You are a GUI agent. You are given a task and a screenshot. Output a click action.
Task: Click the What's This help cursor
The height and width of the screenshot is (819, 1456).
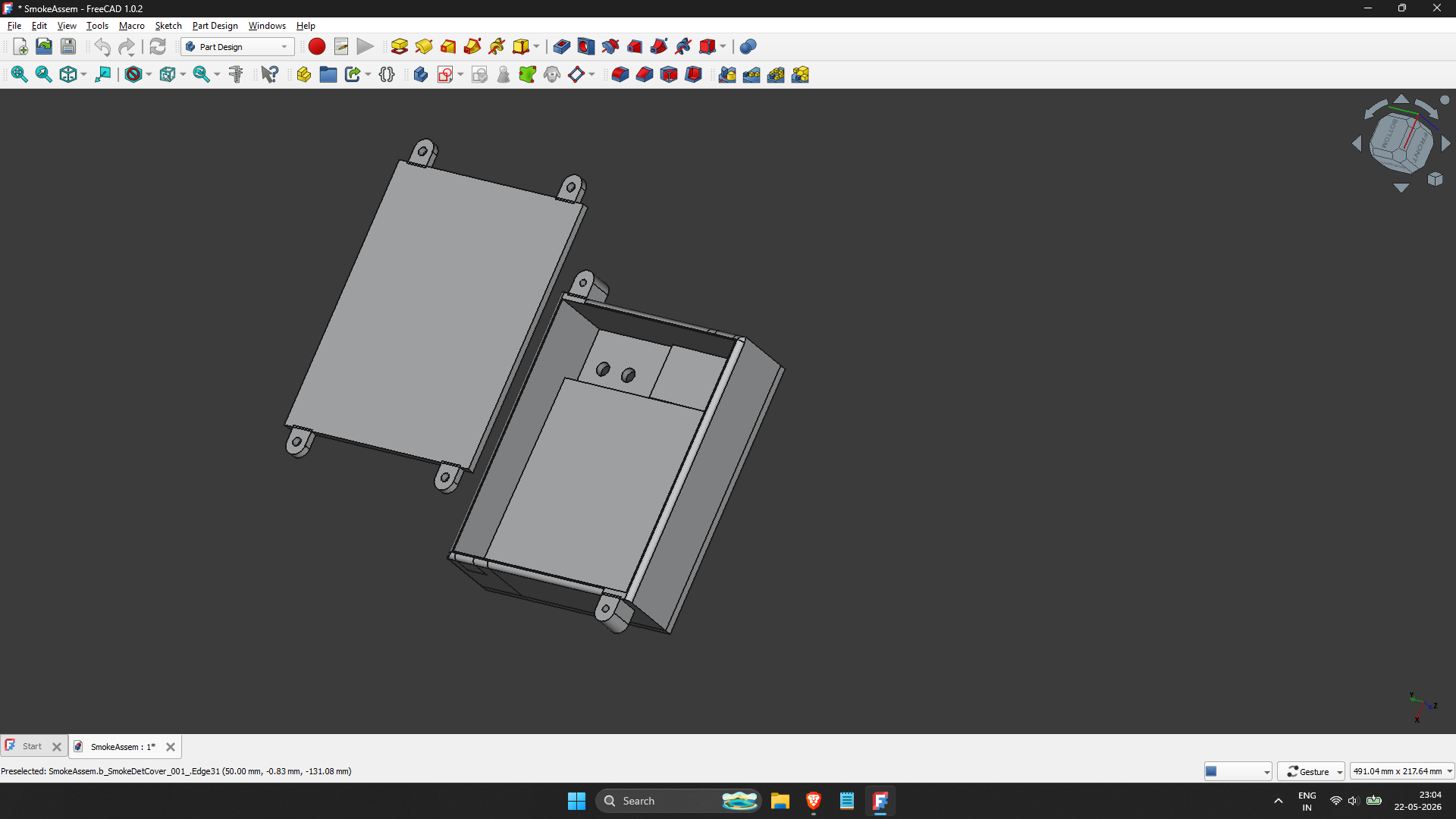[270, 74]
